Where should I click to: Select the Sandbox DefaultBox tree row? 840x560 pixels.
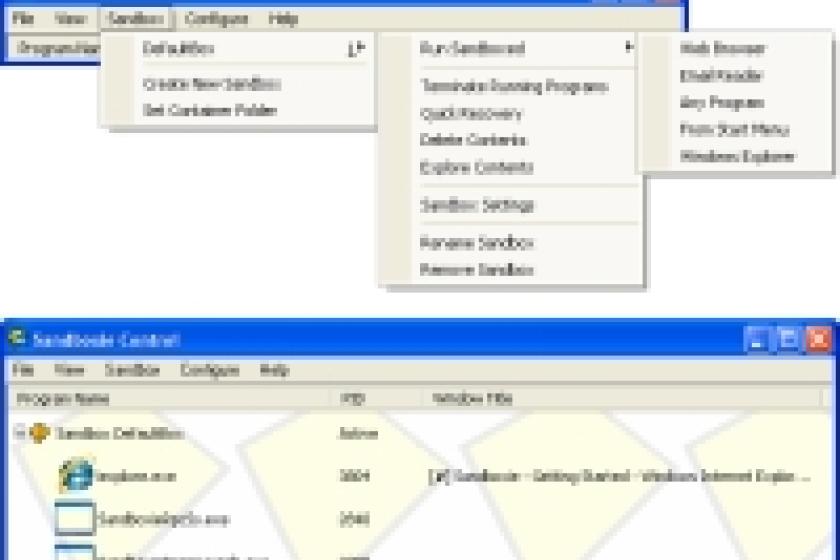420,433
